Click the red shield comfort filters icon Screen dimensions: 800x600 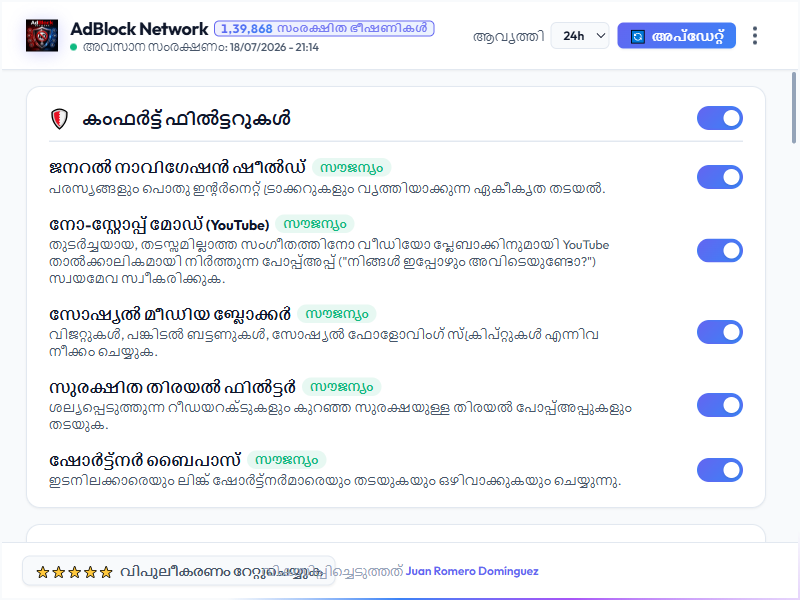click(59, 119)
